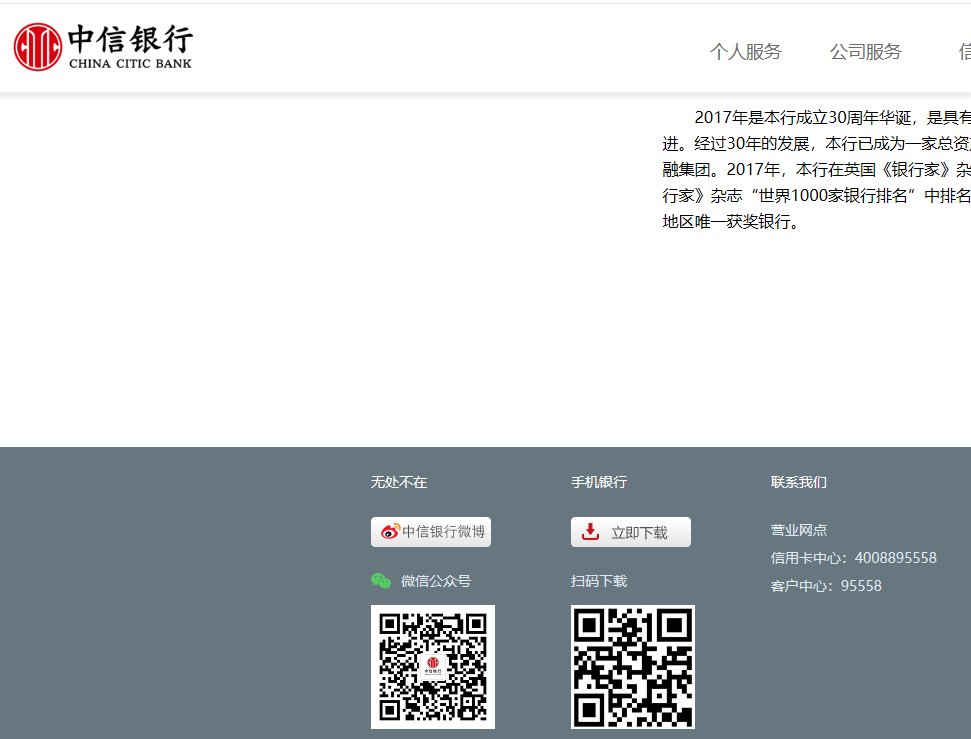This screenshot has width=971, height=739.
Task: Click the 客户中心 number 95558
Action: [862, 585]
